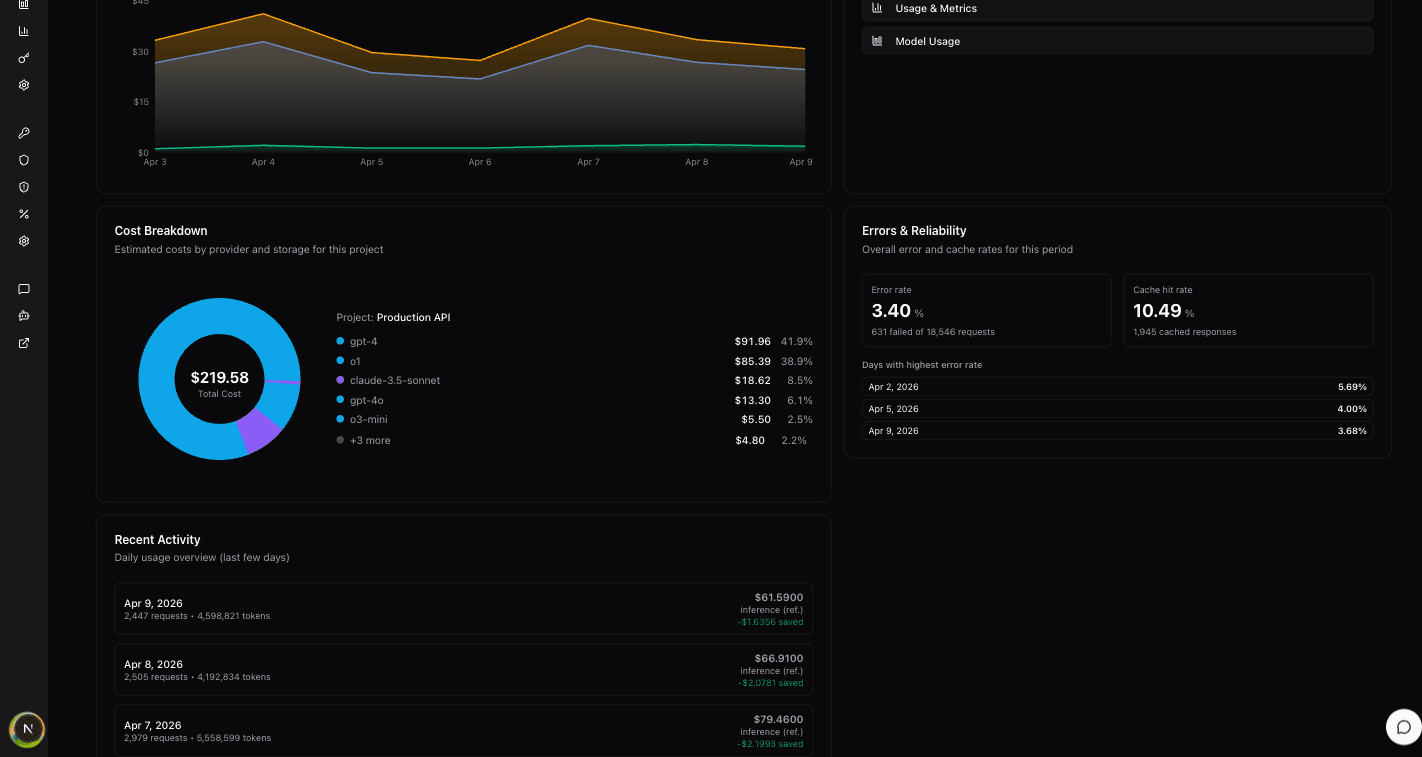Open the floating chat support bubble
This screenshot has width=1422, height=757.
tap(1403, 727)
